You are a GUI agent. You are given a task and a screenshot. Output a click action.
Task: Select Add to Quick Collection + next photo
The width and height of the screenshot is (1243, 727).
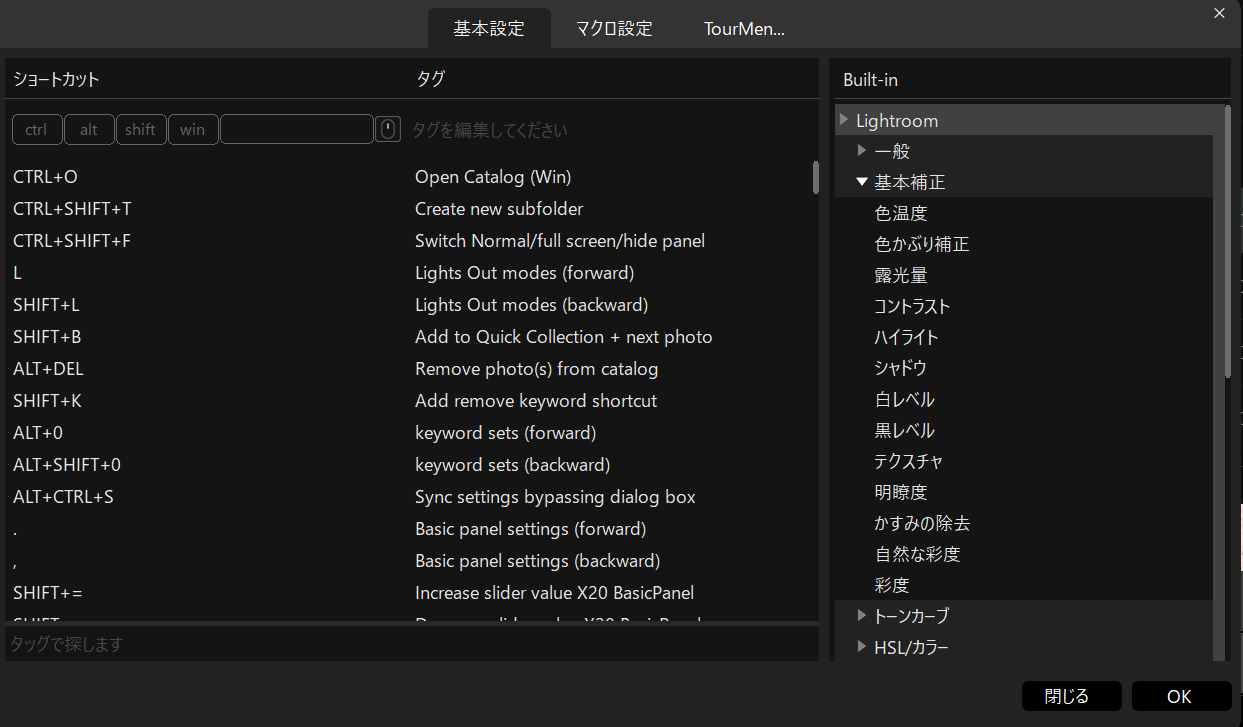(564, 337)
